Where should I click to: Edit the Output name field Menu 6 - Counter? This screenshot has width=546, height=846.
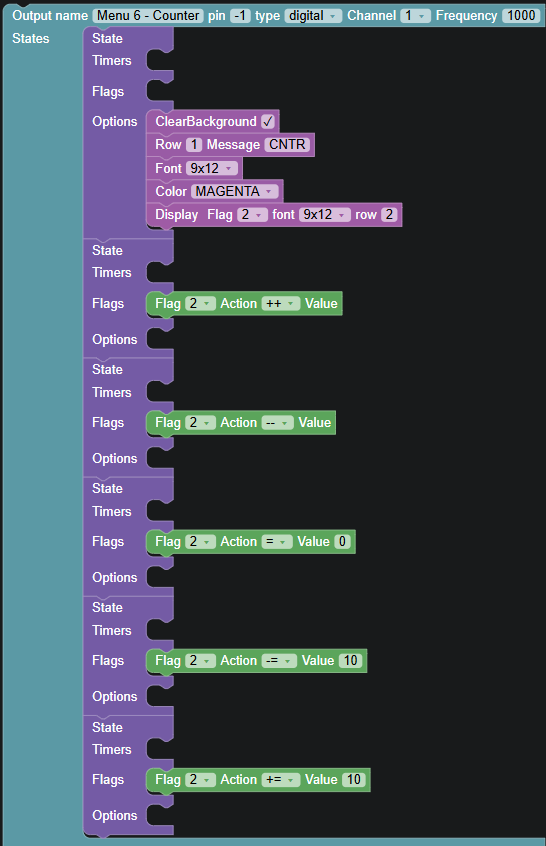coord(148,16)
